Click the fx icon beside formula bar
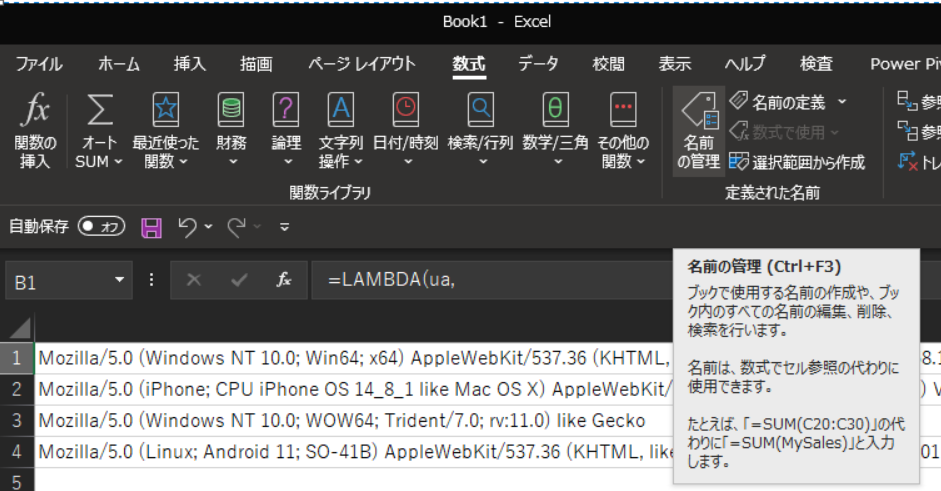The width and height of the screenshot is (941, 491). coord(284,280)
